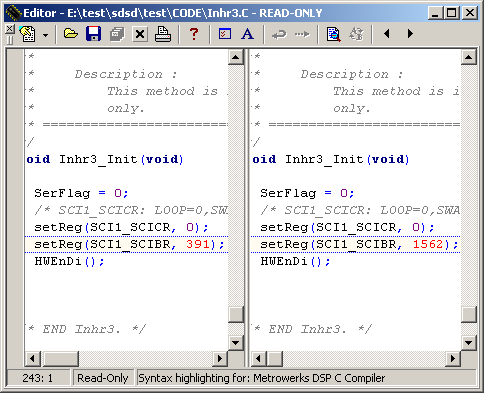This screenshot has height=393, width=484.
Task: Click left pane scroll up arrow
Action: tap(236, 57)
